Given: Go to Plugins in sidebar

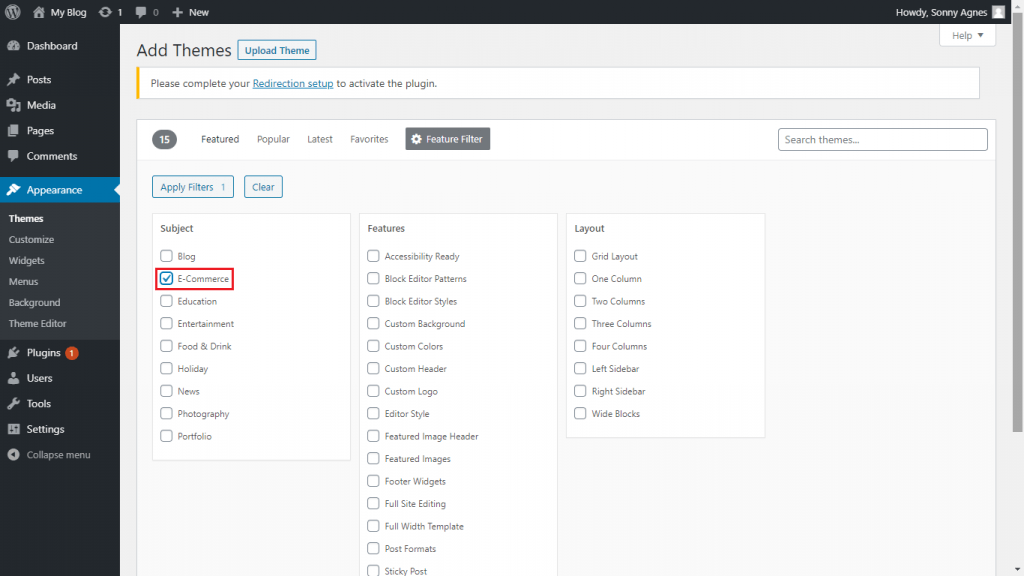Looking at the screenshot, I should pyautogui.click(x=44, y=353).
